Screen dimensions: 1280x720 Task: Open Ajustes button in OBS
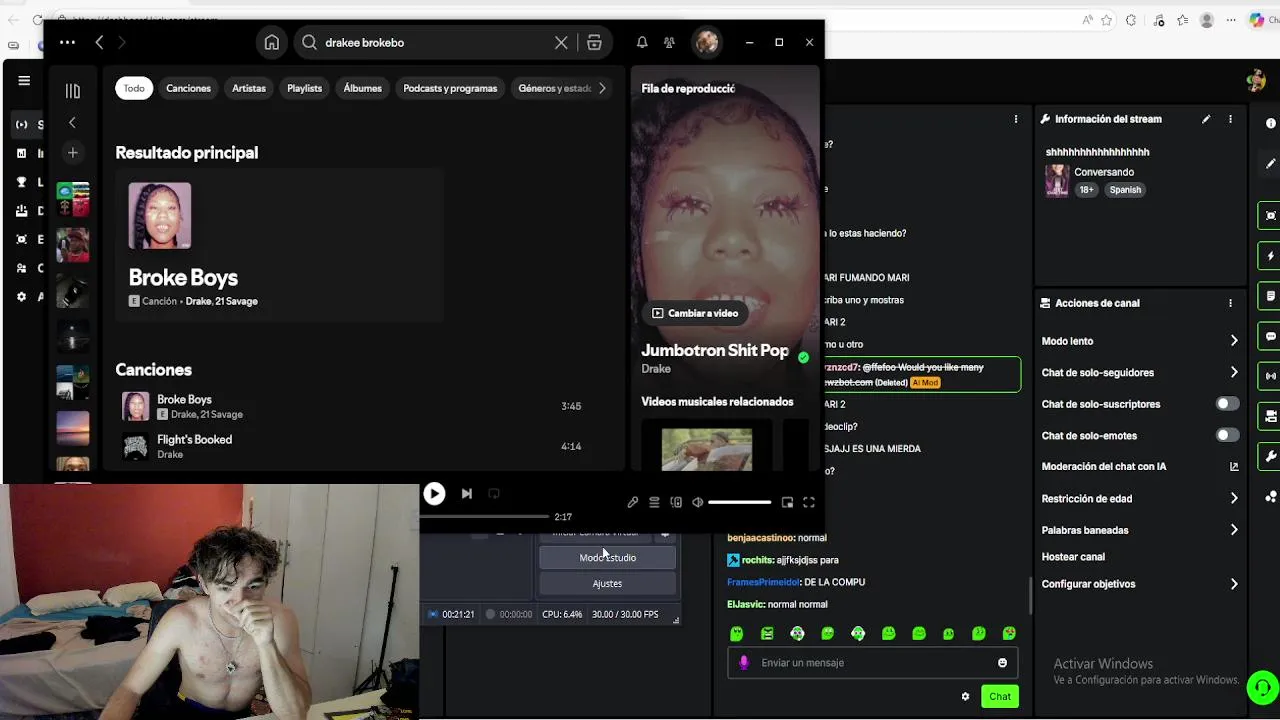(608, 583)
